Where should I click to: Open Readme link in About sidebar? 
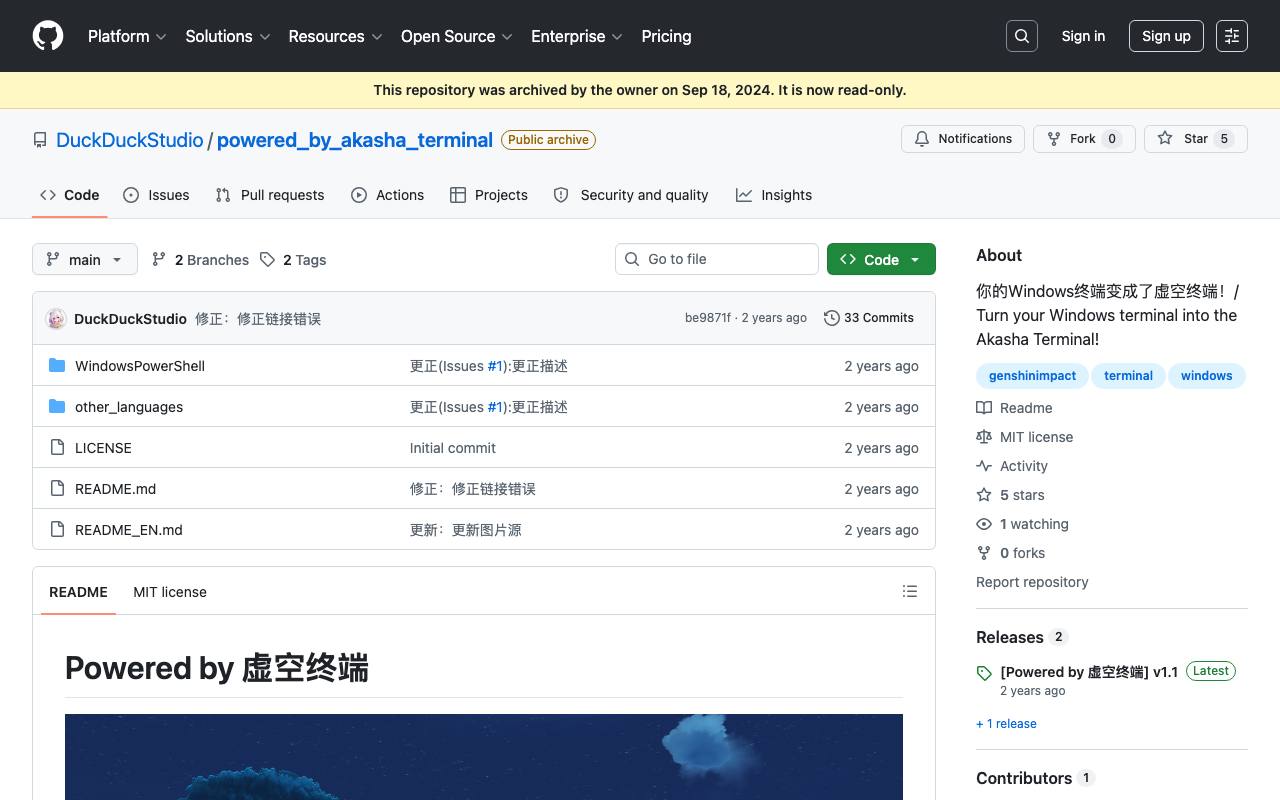[x=1015, y=408]
